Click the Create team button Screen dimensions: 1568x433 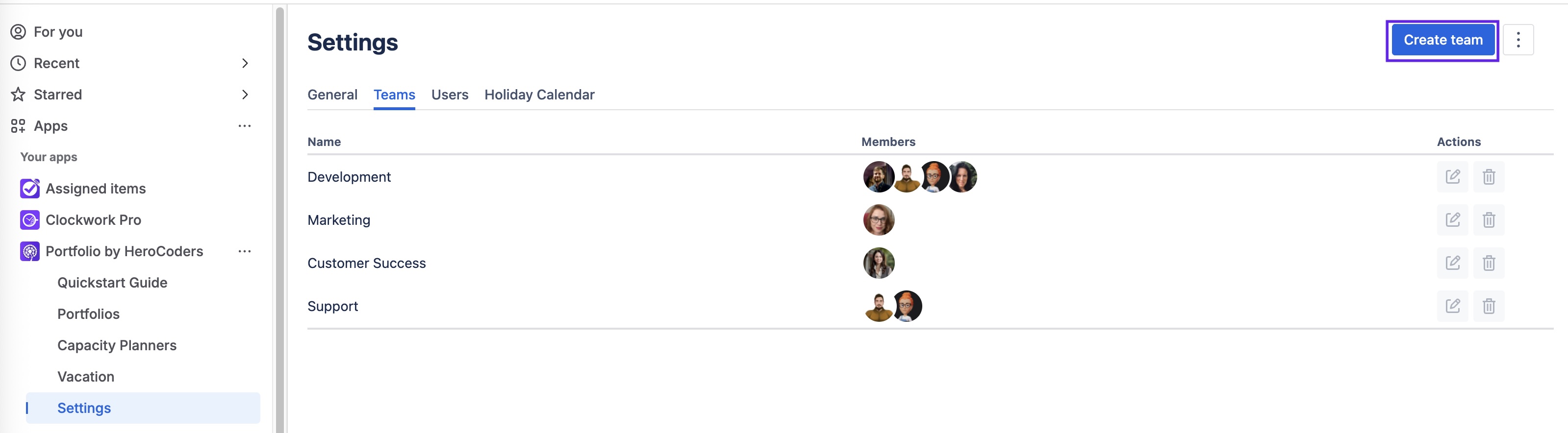click(x=1442, y=40)
